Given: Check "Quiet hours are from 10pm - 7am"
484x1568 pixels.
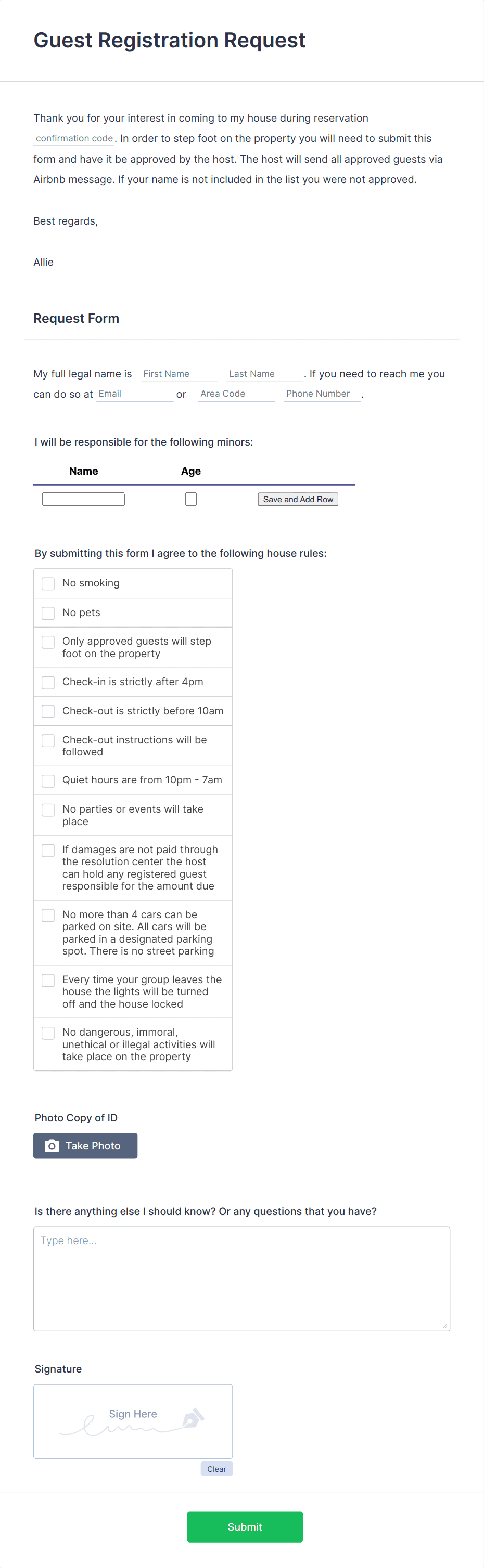Looking at the screenshot, I should [x=47, y=780].
